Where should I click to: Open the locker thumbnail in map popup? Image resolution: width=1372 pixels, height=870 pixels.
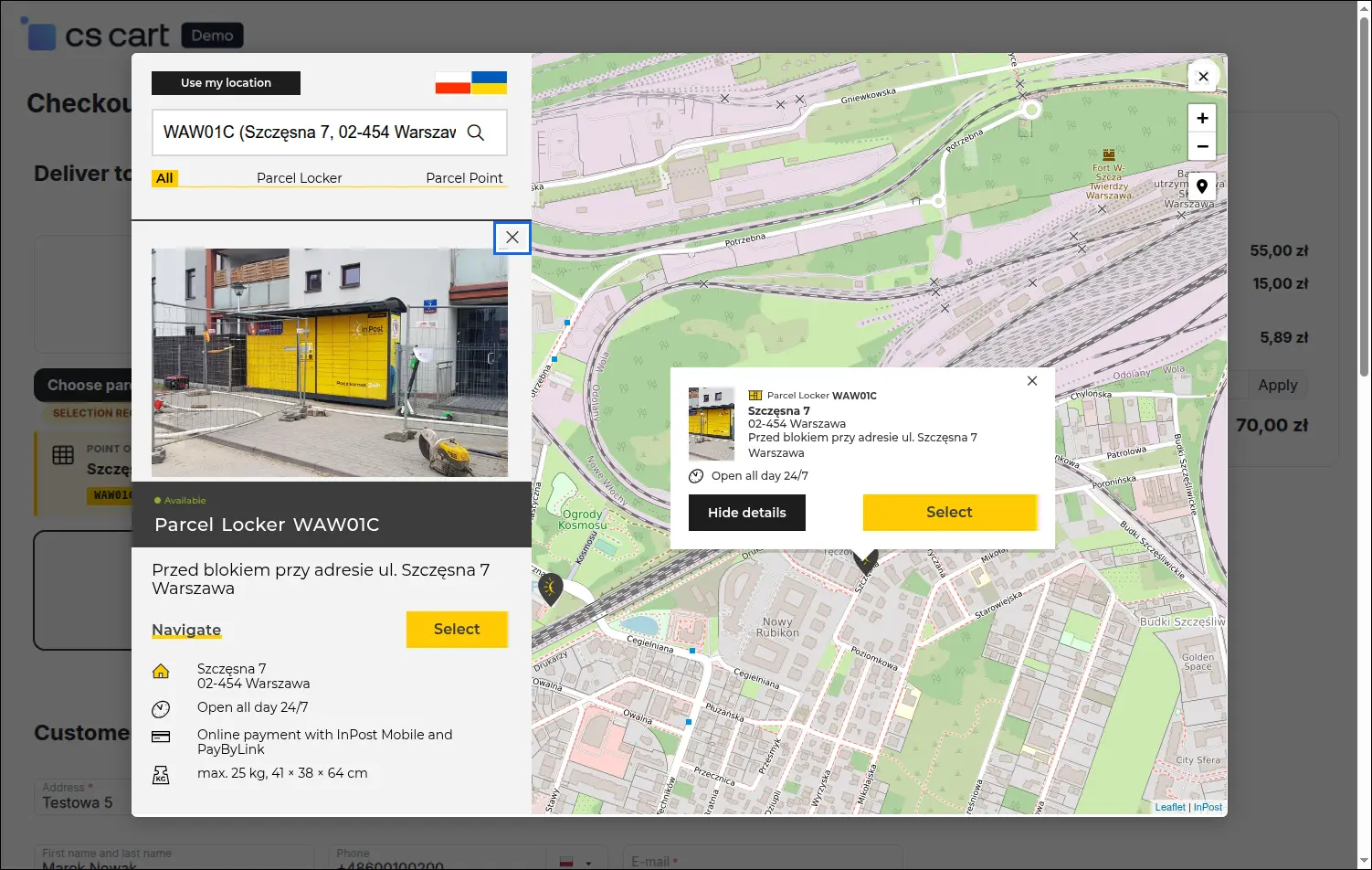(x=712, y=423)
